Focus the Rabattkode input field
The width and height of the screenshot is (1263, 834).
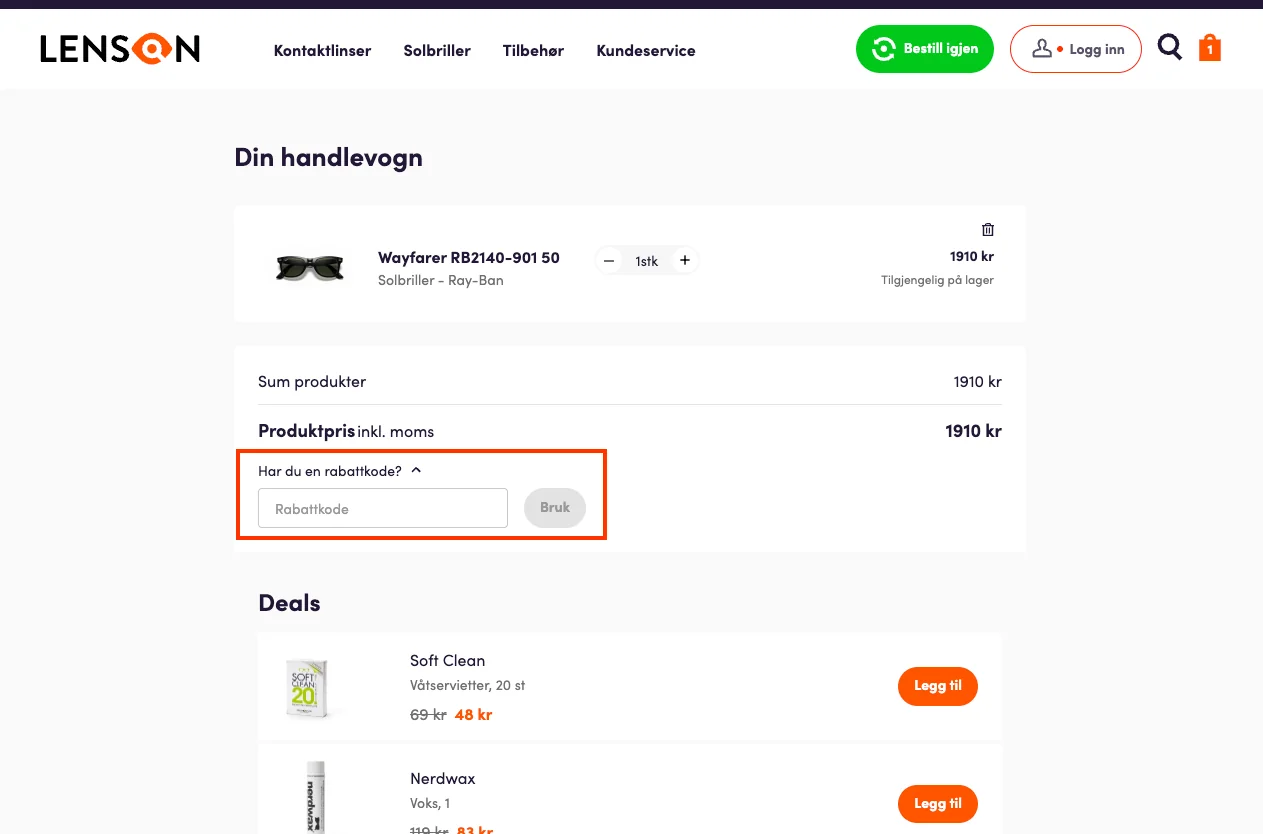click(383, 508)
